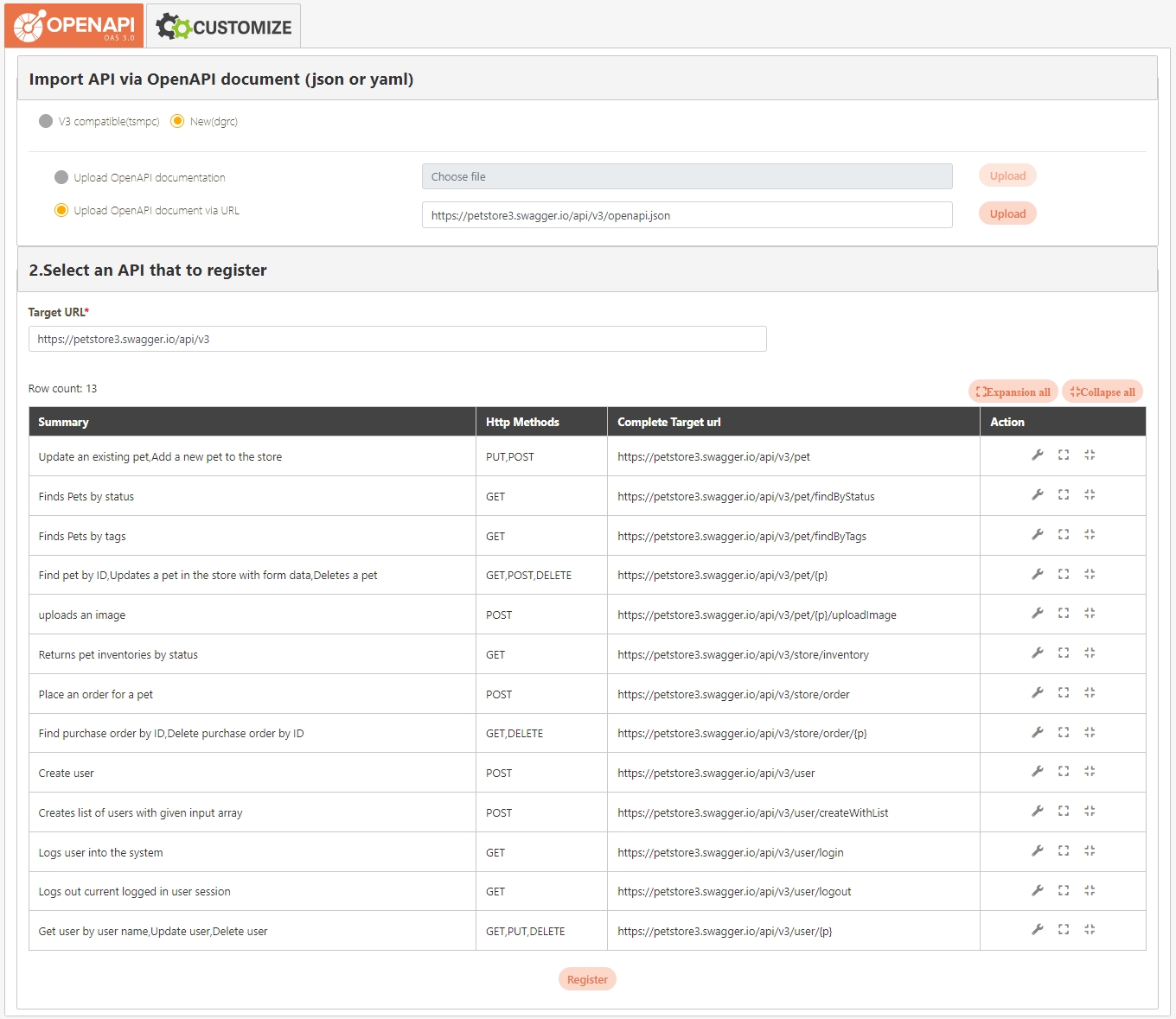Image resolution: width=1176 pixels, height=1019 pixels.
Task: Click wrench icon for Finds Pets by status
Action: tap(1037, 494)
